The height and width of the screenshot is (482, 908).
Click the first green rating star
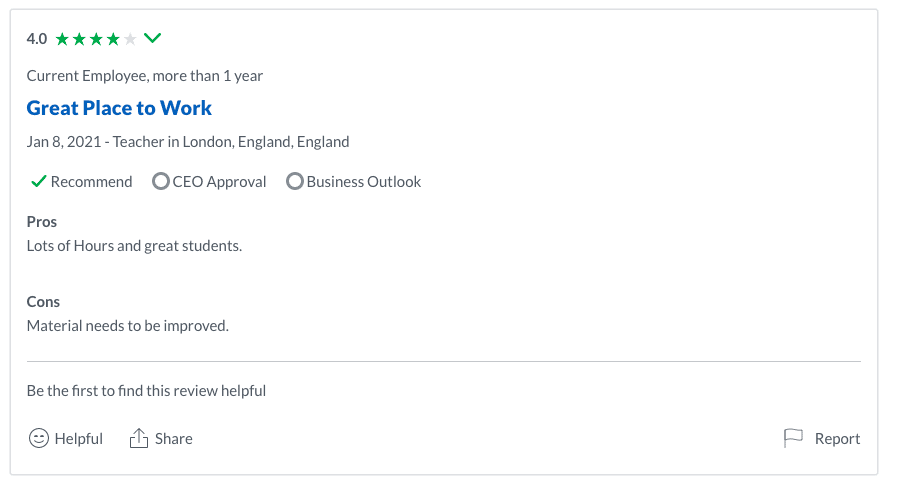62,39
